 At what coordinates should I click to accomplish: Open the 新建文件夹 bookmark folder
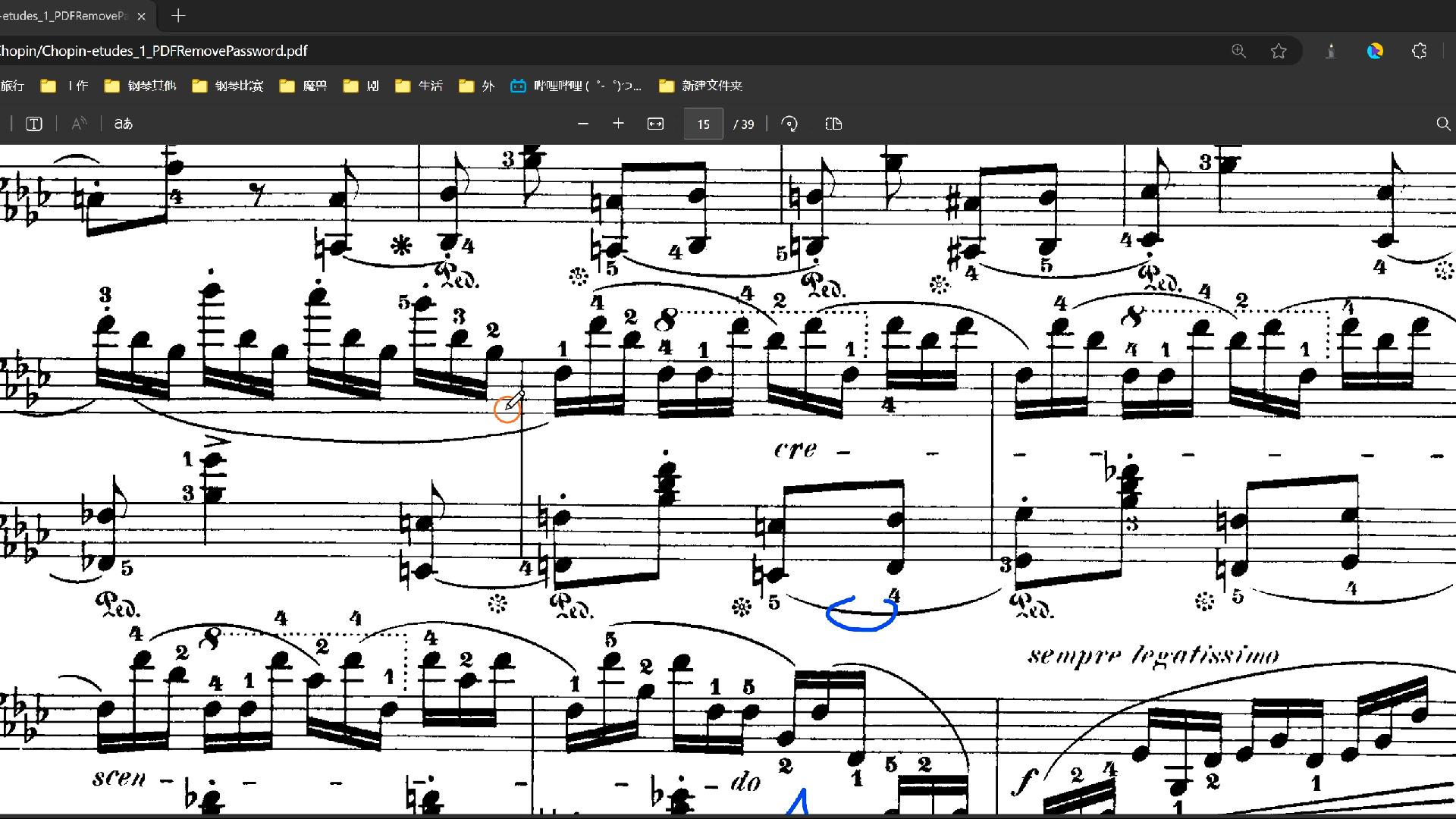(701, 86)
